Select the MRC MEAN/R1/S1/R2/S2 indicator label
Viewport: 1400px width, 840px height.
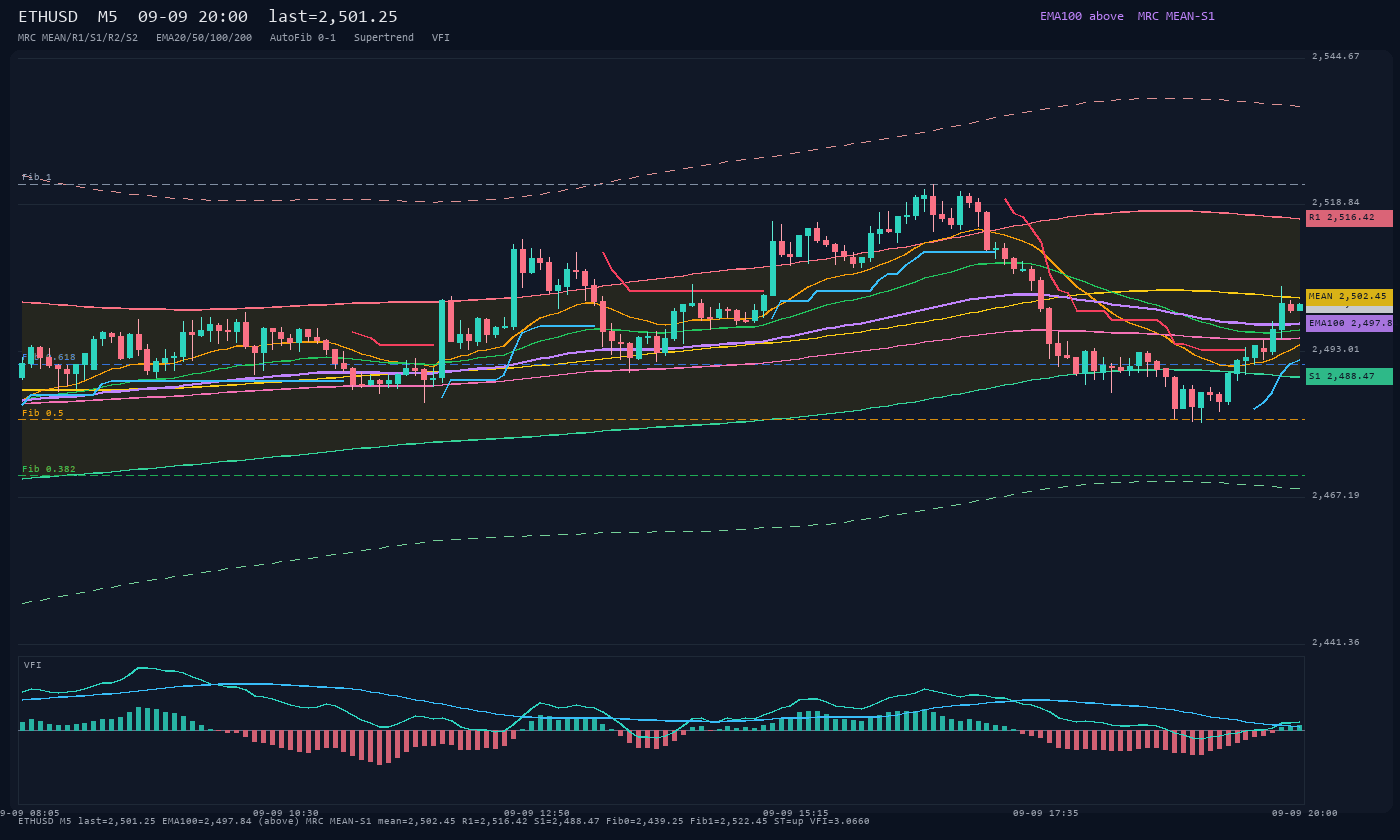click(x=78, y=38)
